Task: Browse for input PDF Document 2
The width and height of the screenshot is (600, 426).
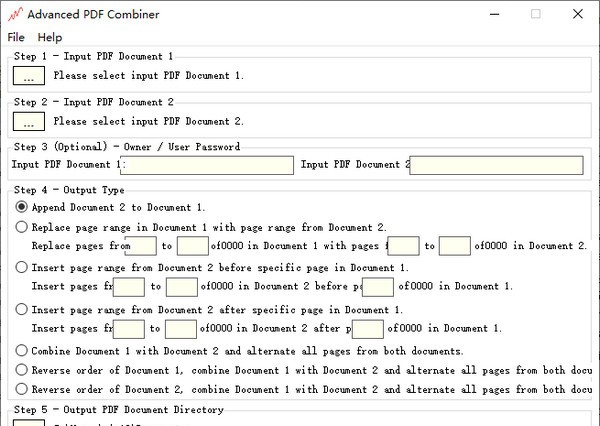Action: tap(28, 121)
